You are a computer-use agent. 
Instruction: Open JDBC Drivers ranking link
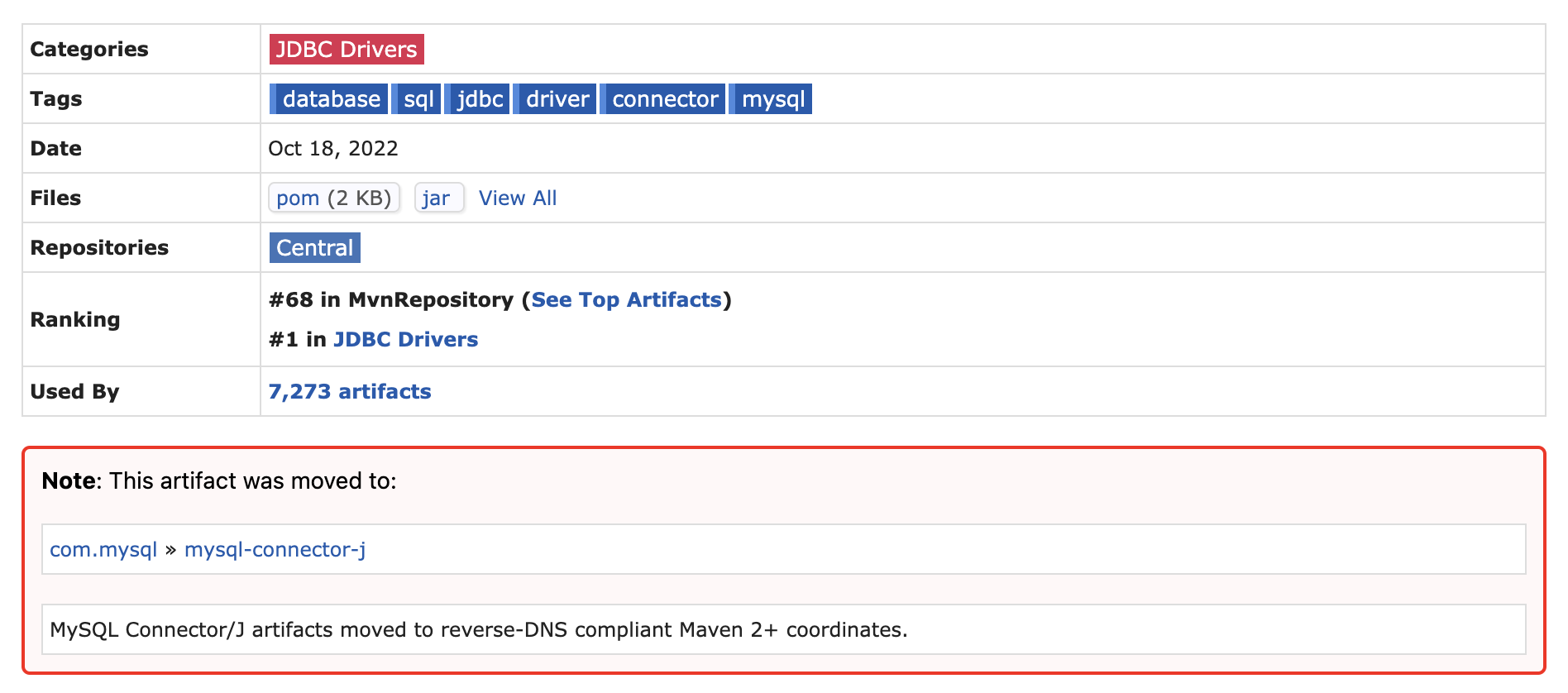(406, 340)
